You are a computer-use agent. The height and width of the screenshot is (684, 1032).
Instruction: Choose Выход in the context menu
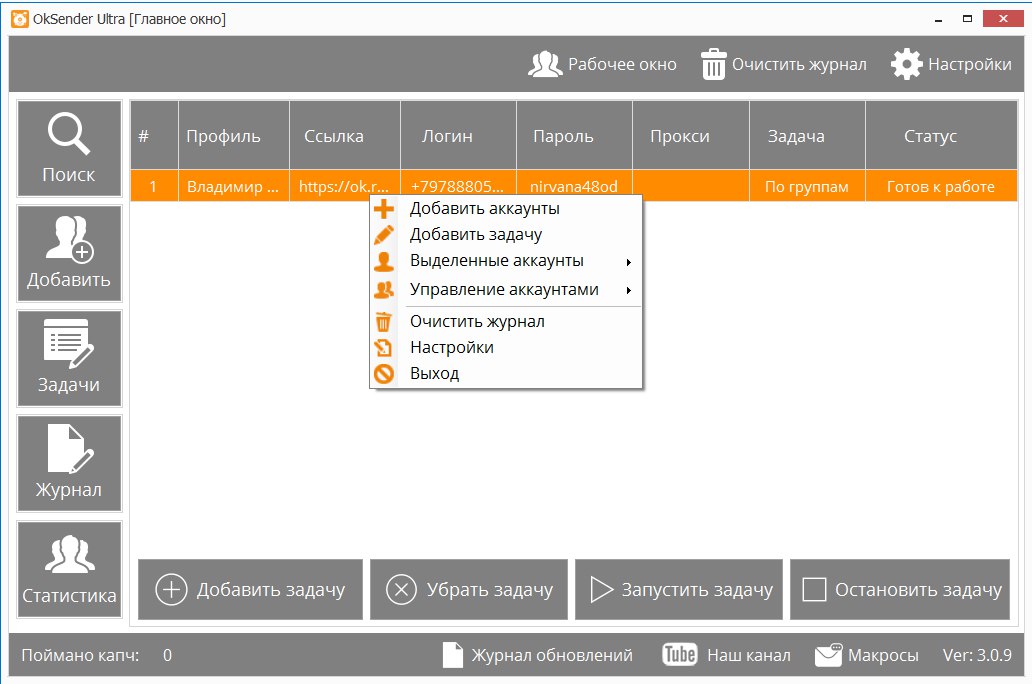(434, 374)
